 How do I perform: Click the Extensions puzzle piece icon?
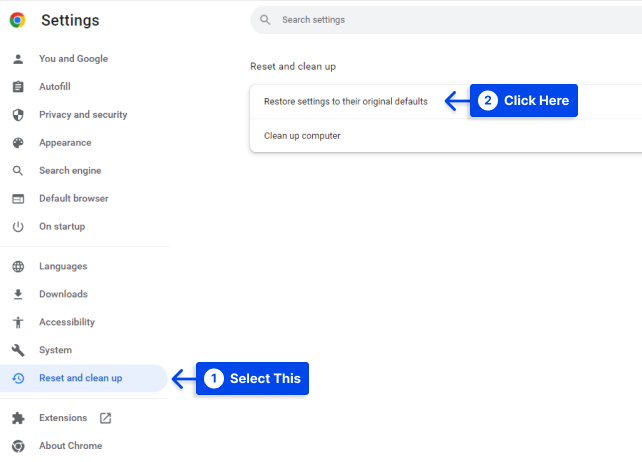tap(18, 418)
